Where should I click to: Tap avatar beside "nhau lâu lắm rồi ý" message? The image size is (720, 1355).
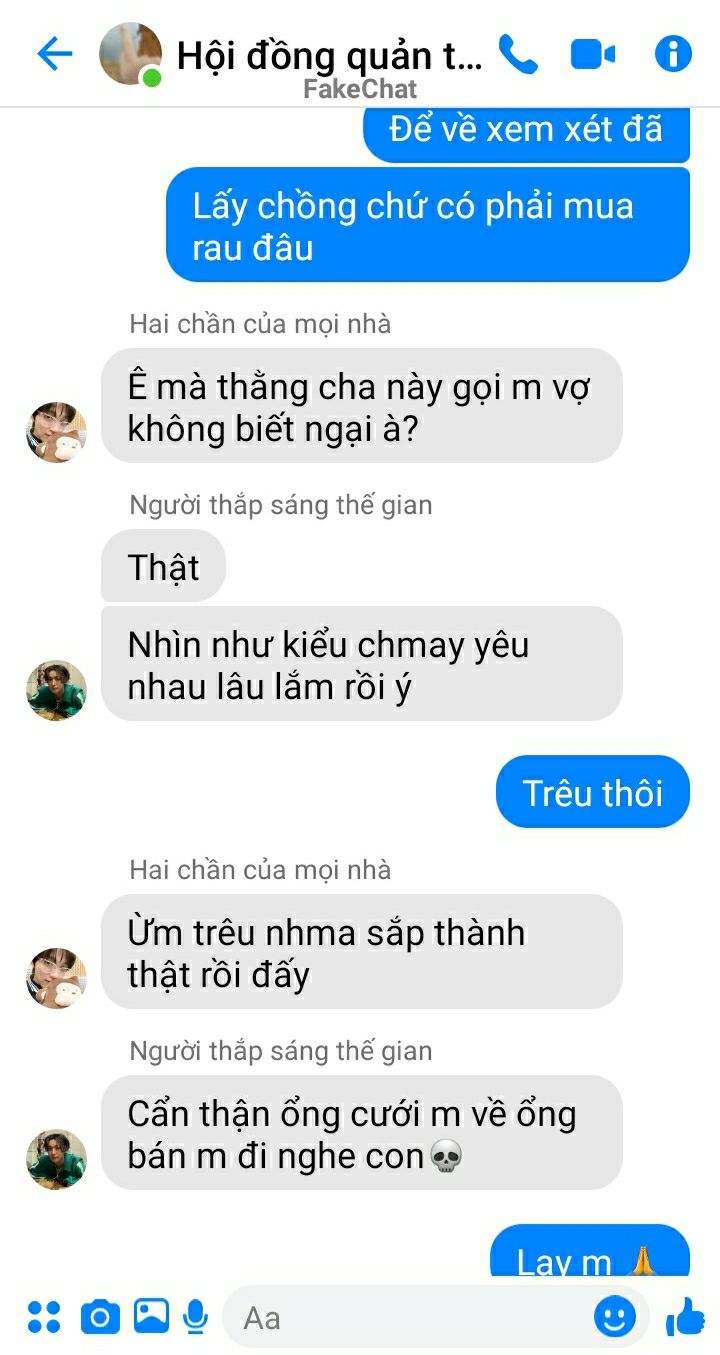[56, 690]
